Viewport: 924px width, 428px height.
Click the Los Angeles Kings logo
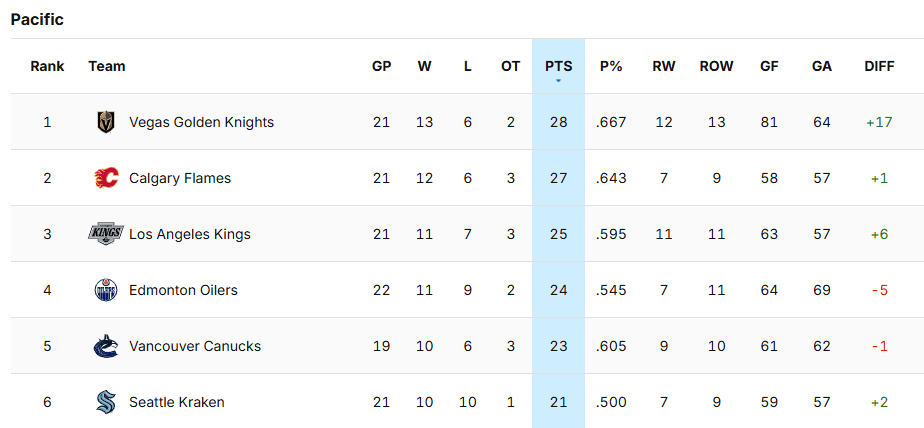106,234
